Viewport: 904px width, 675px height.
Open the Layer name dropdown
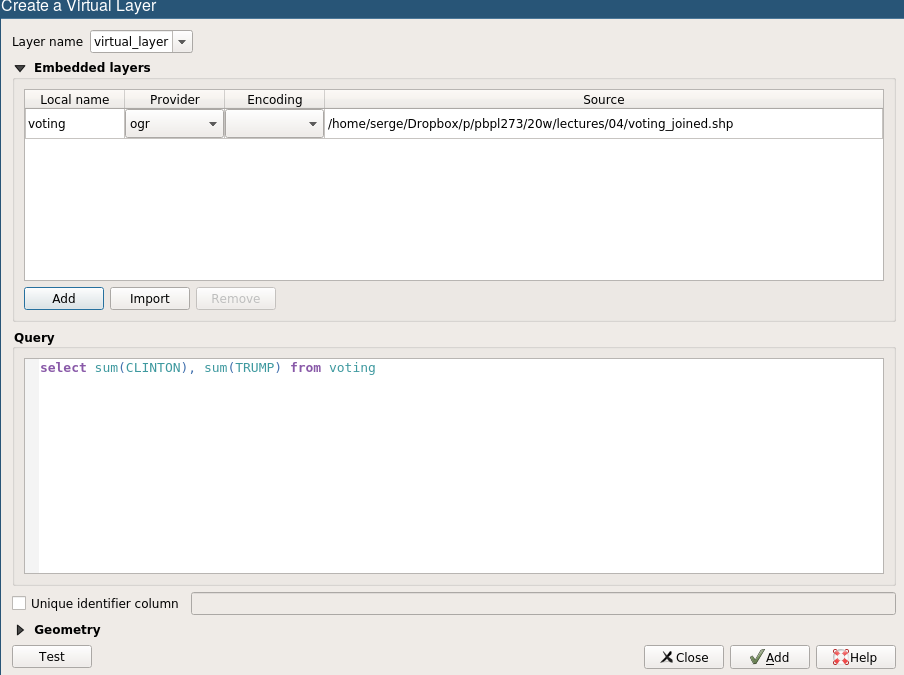pyautogui.click(x=182, y=42)
